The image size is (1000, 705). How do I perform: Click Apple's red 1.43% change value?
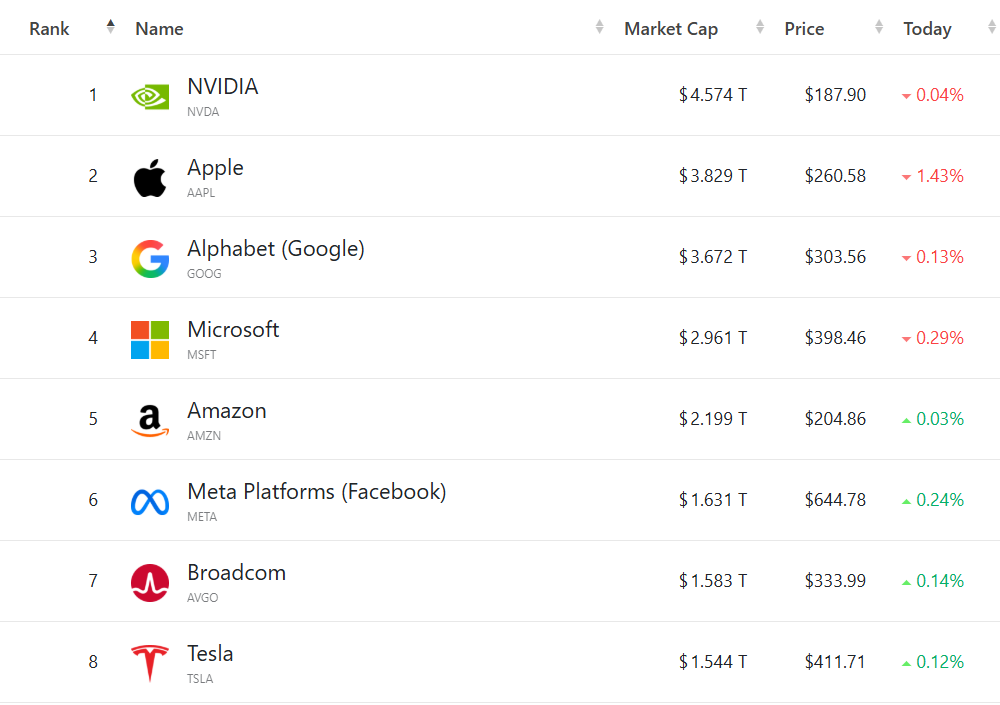(x=939, y=176)
